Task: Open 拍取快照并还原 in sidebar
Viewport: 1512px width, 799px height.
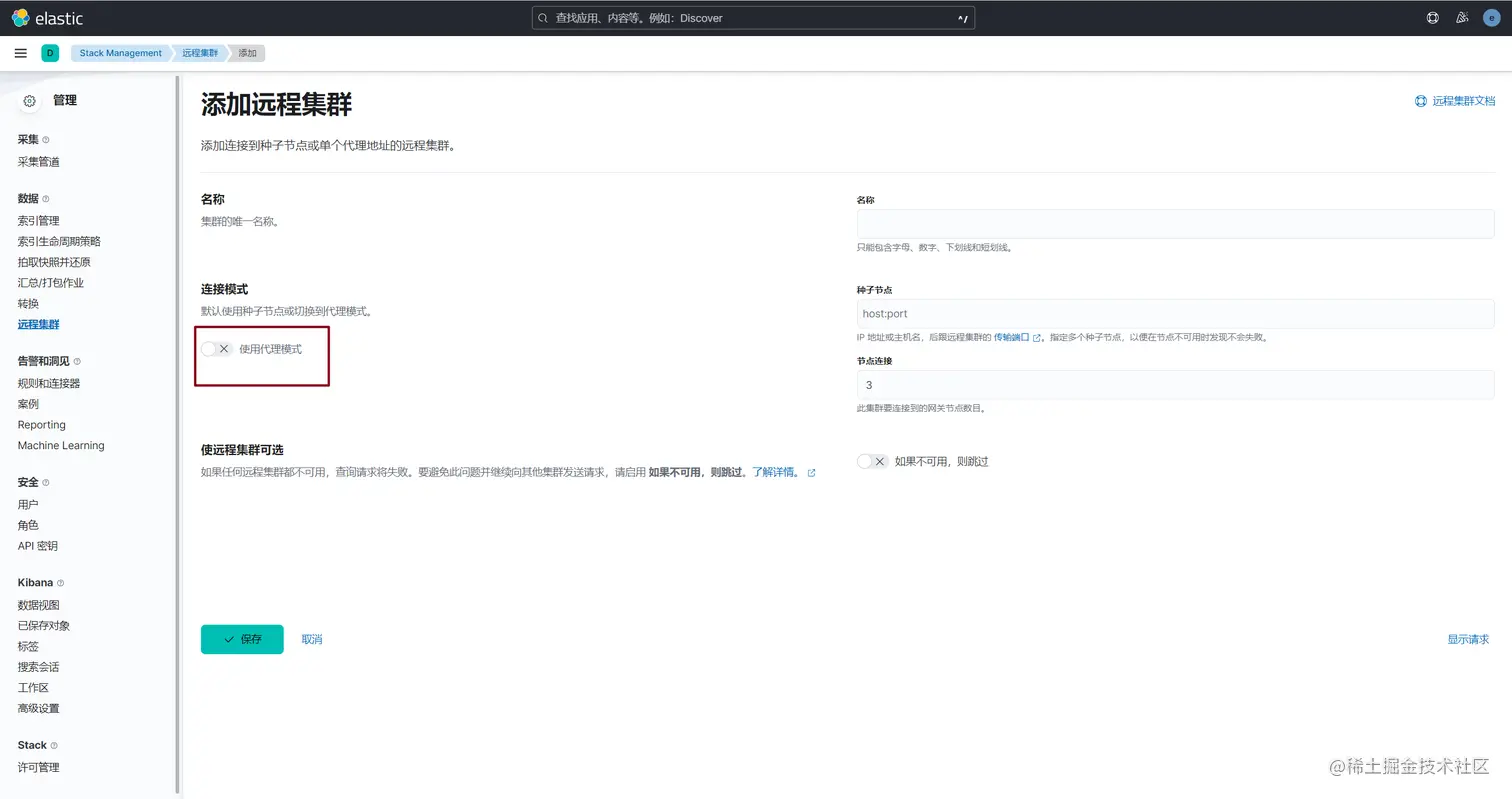Action: click(x=54, y=262)
